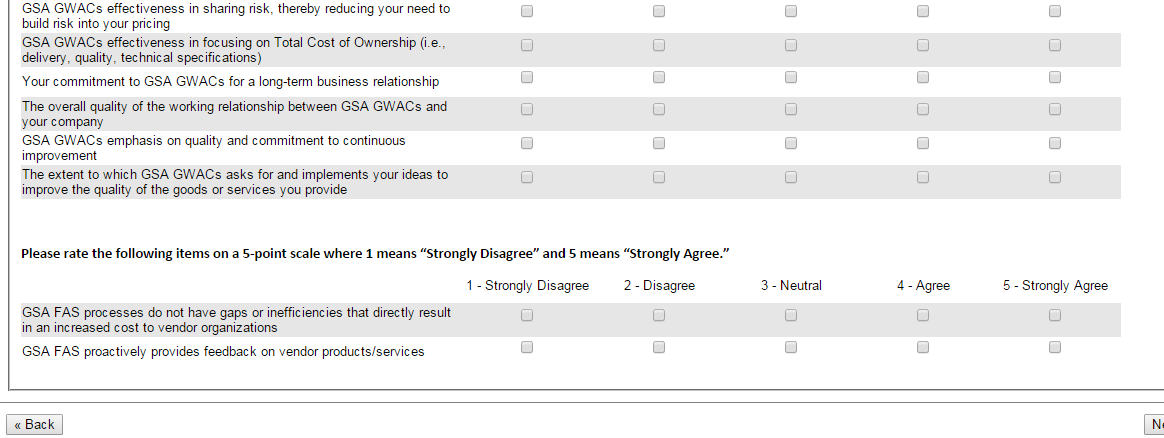Tick first-column checkbox for sharing risk row

[x=527, y=11]
